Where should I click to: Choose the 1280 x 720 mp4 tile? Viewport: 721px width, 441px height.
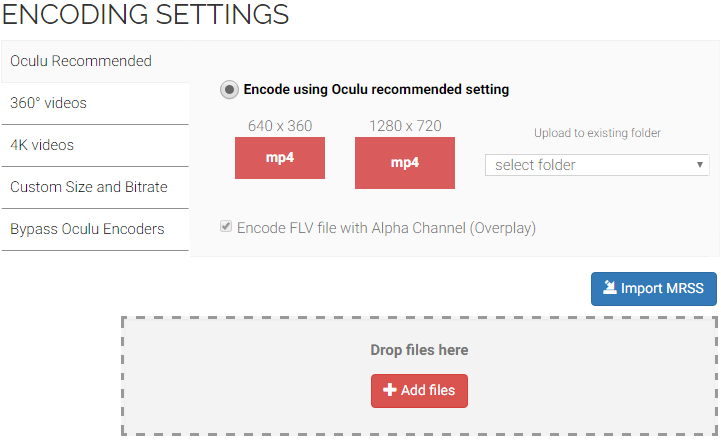pyautogui.click(x=405, y=163)
